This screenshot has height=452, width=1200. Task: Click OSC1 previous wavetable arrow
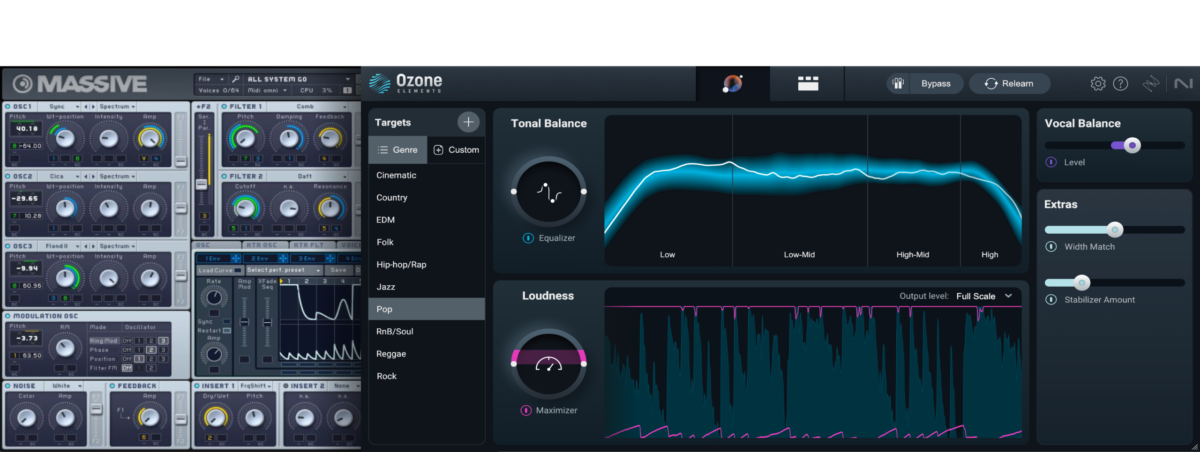[x=86, y=106]
